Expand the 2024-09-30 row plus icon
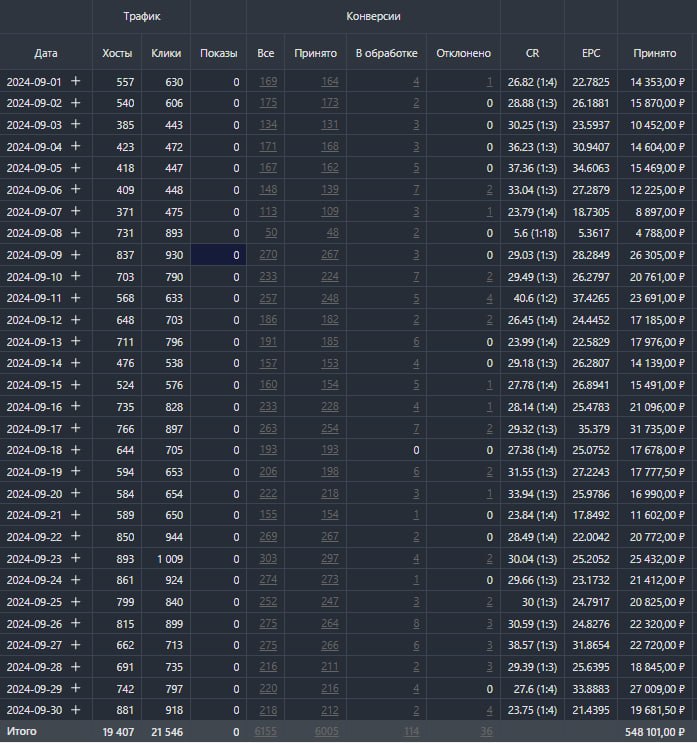 (75, 709)
